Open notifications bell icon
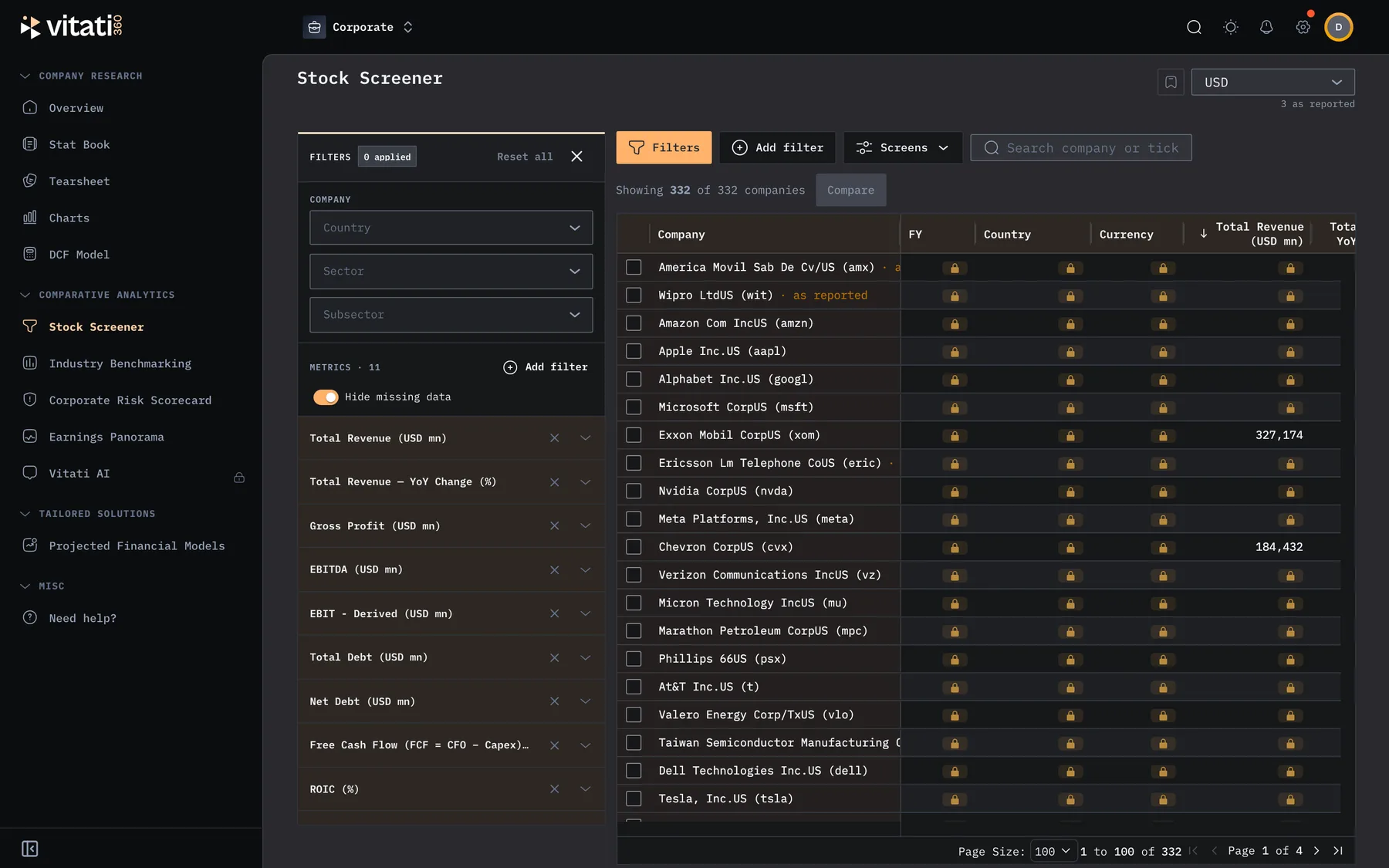Screen dimensions: 1389x868 (x=1266, y=27)
